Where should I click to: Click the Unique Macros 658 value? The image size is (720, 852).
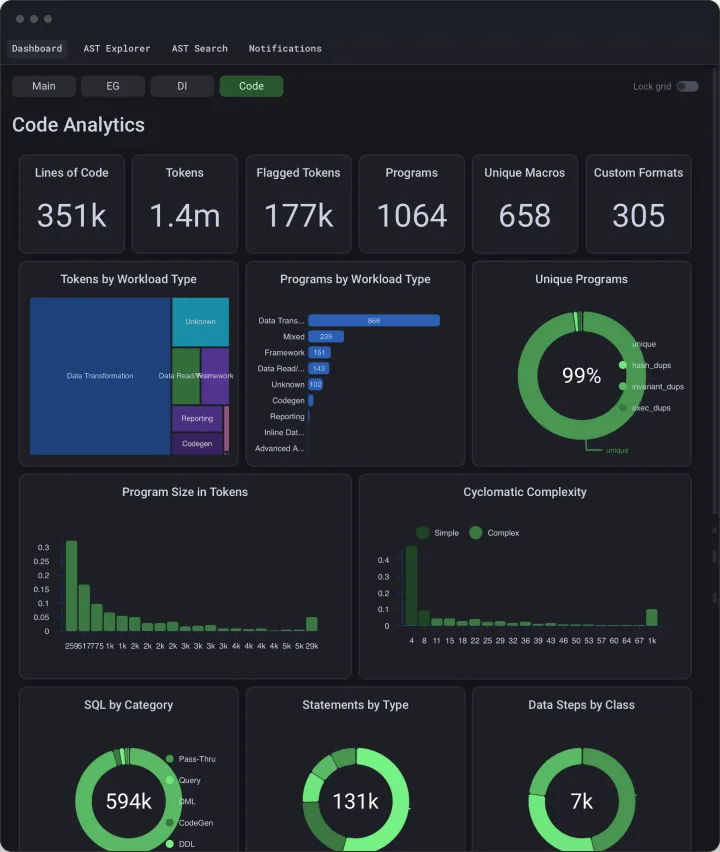(x=525, y=216)
